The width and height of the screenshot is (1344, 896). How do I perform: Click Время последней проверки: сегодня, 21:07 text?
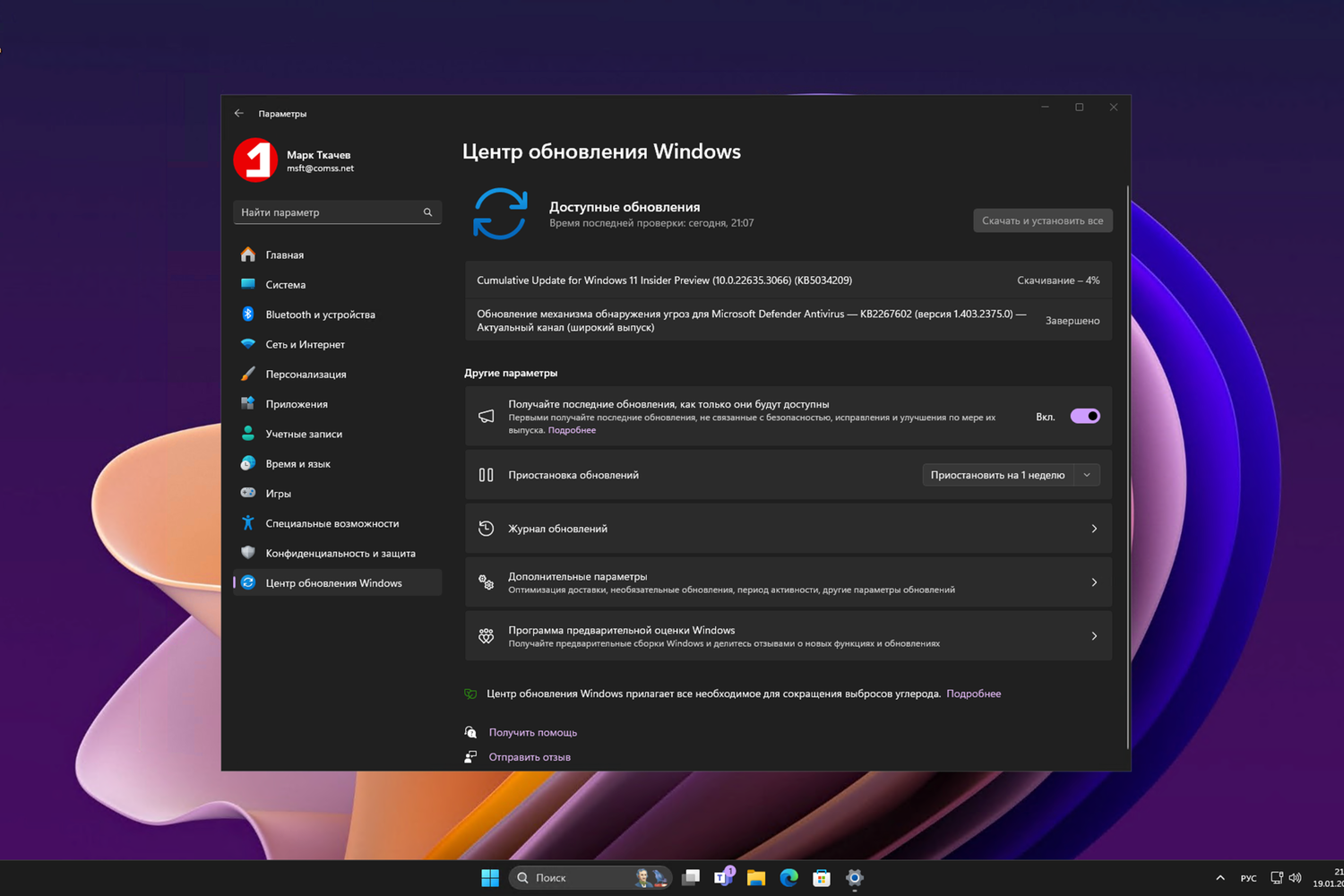point(651,223)
